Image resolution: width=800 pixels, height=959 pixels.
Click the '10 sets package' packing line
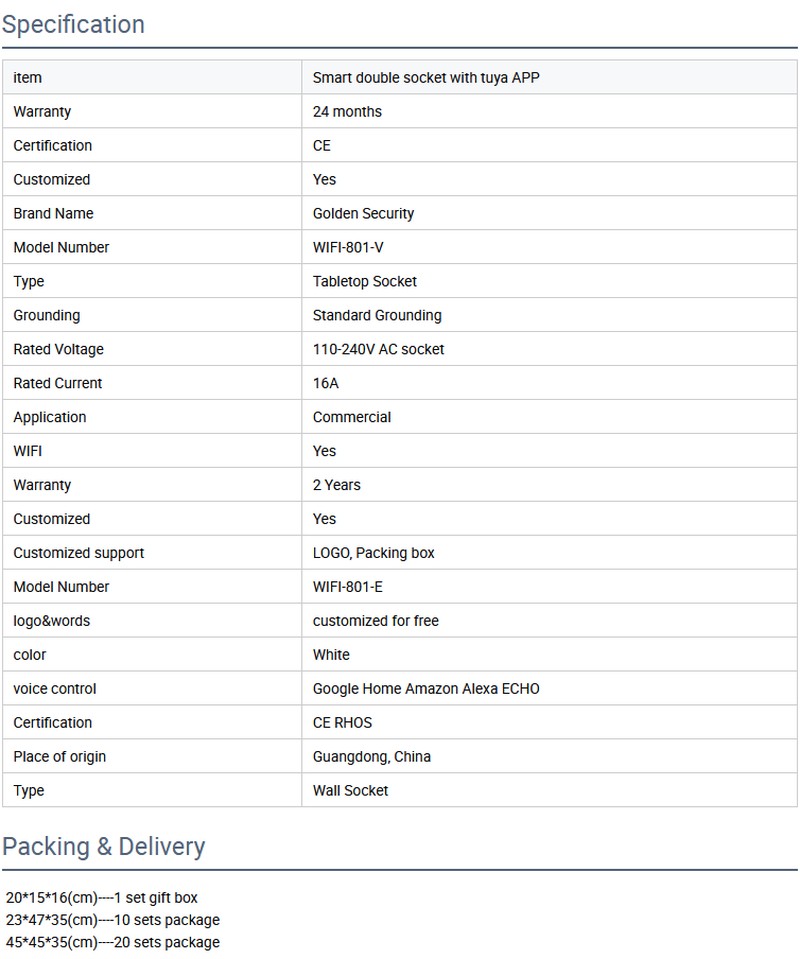point(112,920)
